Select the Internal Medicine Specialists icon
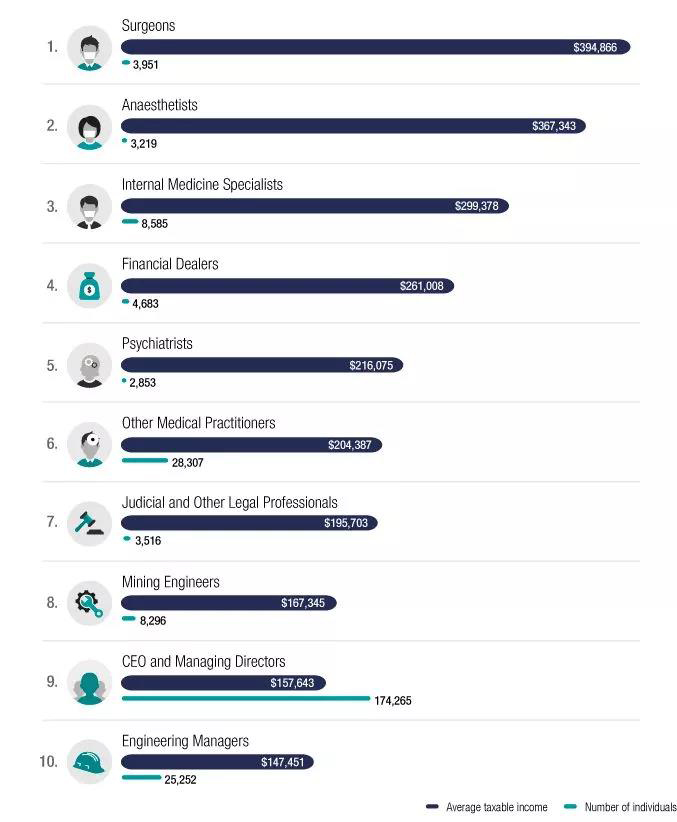 pyautogui.click(x=90, y=207)
